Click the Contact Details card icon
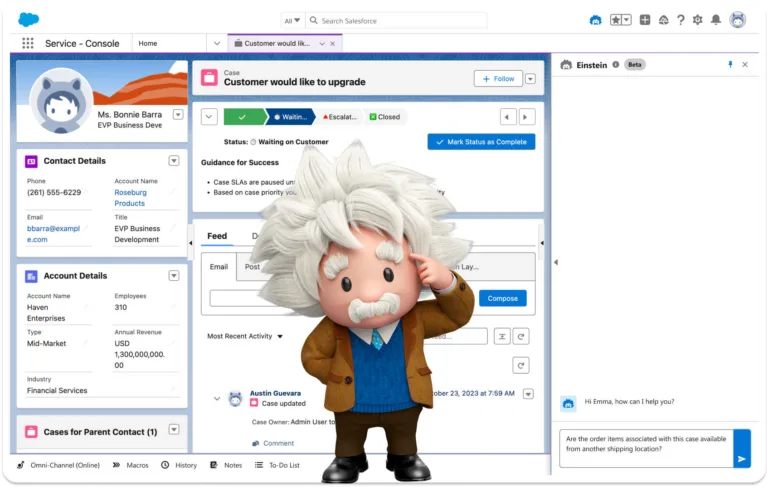This screenshot has height=487, width=768. (x=31, y=161)
